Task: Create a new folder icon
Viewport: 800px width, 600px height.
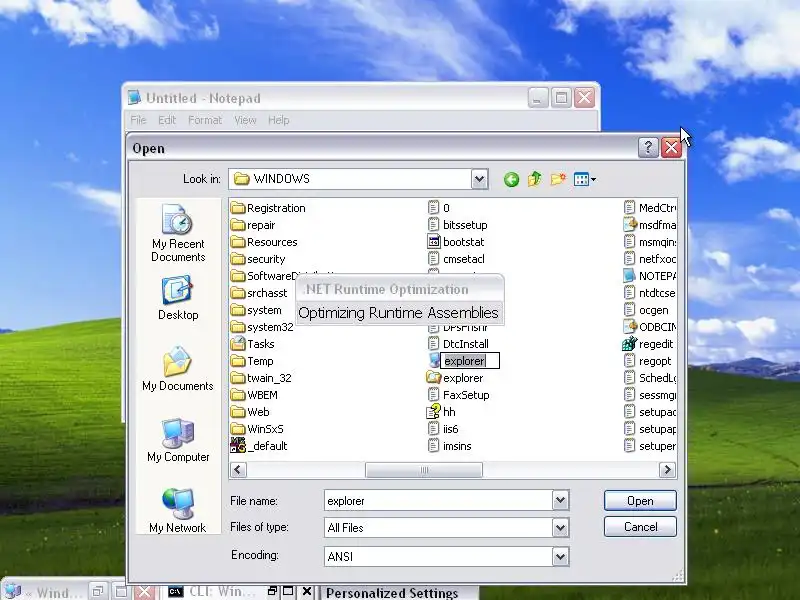Action: [x=558, y=179]
